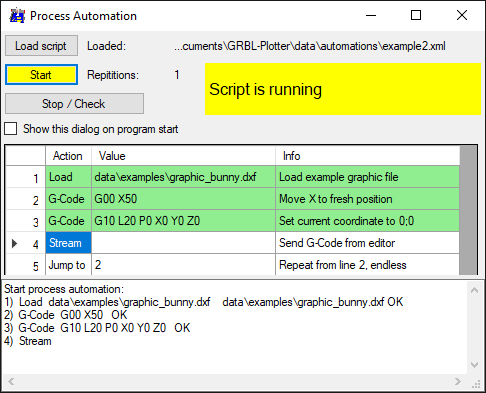Image resolution: width=486 pixels, height=393 pixels.
Task: Select the G-Code action cell in row 2
Action: click(x=68, y=199)
